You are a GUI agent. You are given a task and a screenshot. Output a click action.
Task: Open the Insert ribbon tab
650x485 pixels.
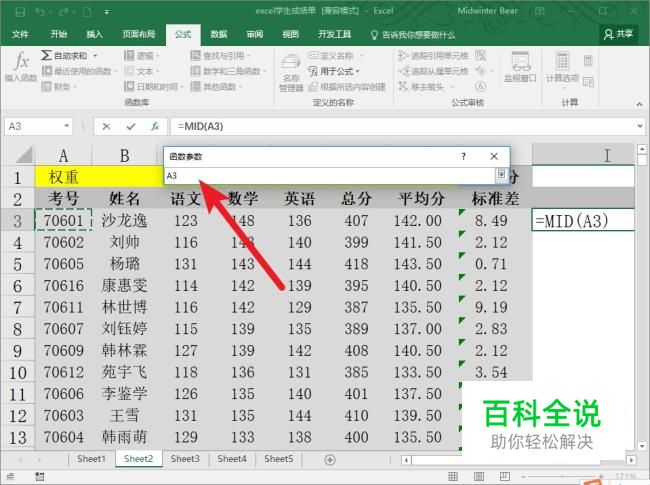[x=94, y=34]
